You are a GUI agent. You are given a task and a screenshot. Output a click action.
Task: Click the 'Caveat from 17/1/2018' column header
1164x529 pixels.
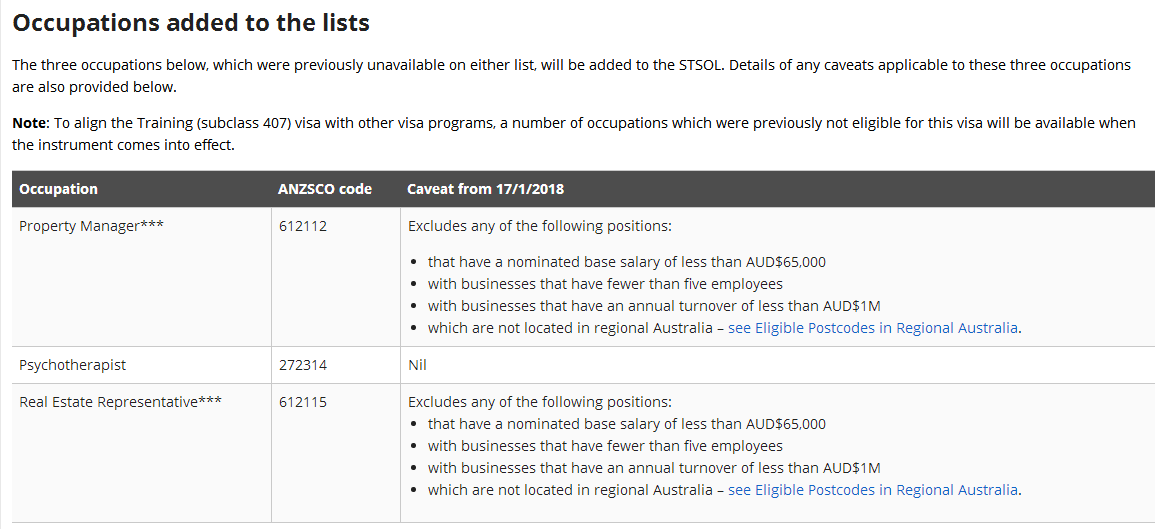[486, 189]
